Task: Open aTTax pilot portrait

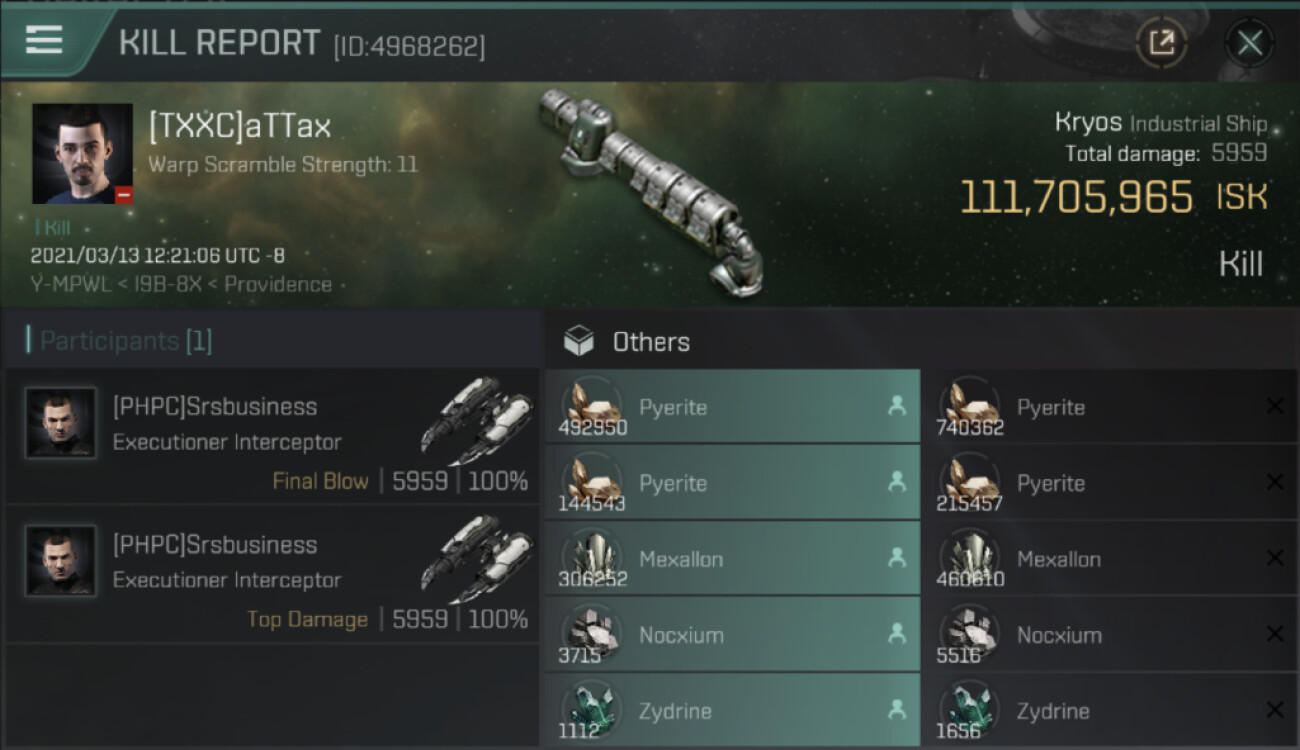Action: click(x=82, y=154)
